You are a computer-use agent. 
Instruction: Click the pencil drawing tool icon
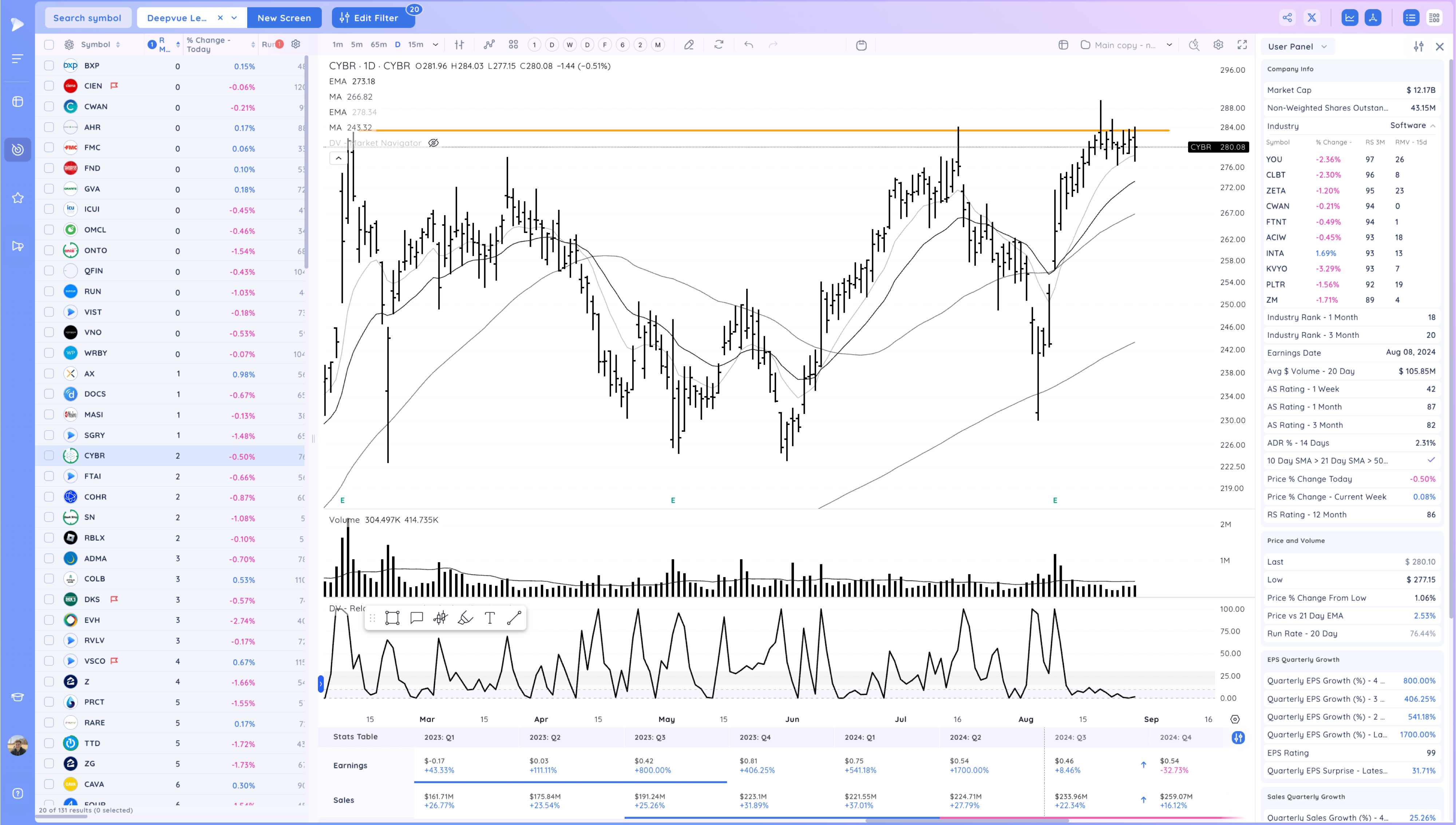click(x=689, y=45)
